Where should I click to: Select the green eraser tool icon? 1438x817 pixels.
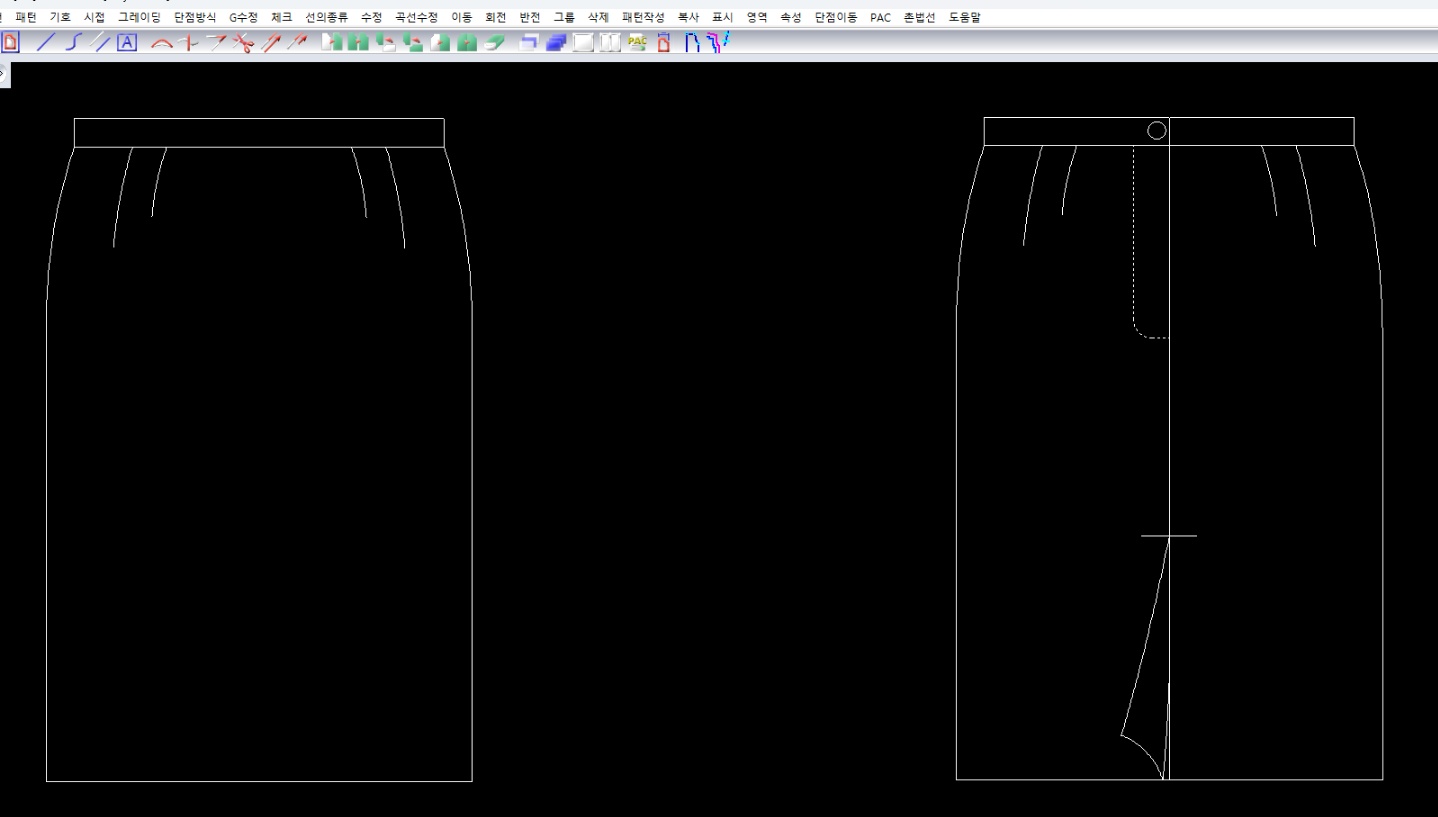click(x=495, y=42)
